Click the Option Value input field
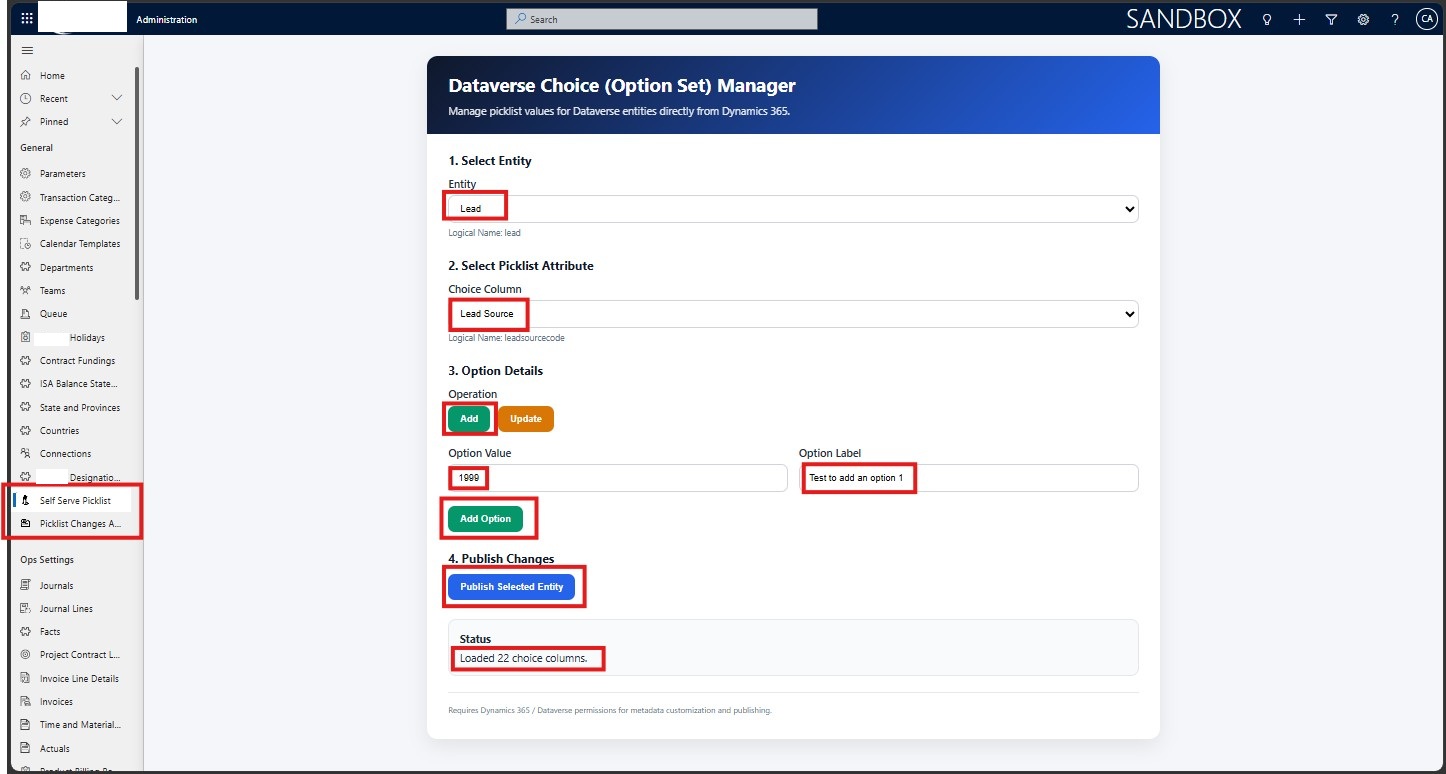The width and height of the screenshot is (1446, 774). coord(617,478)
